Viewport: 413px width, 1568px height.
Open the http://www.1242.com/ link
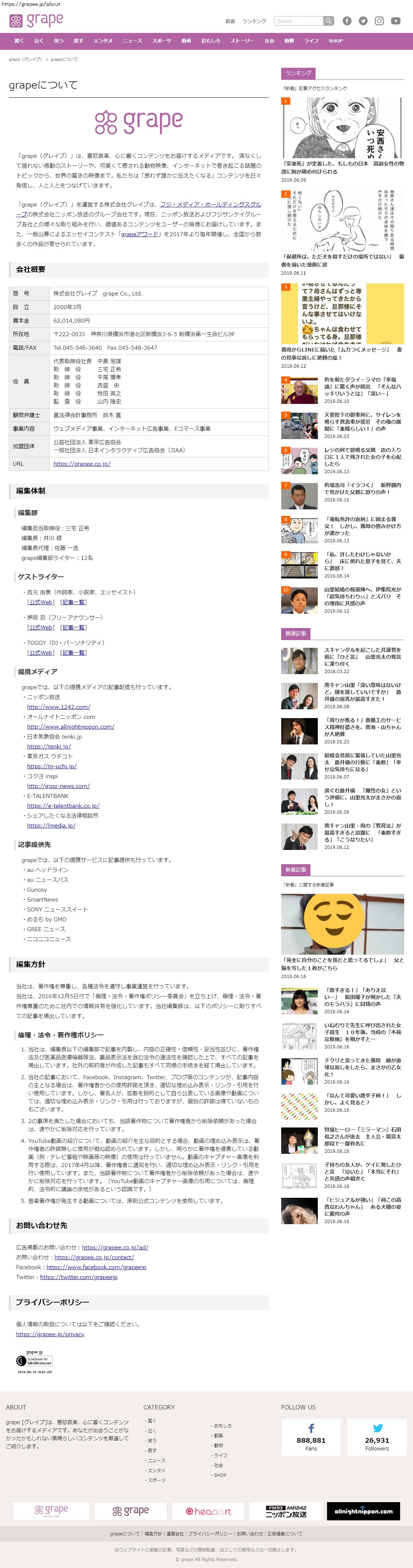click(58, 707)
